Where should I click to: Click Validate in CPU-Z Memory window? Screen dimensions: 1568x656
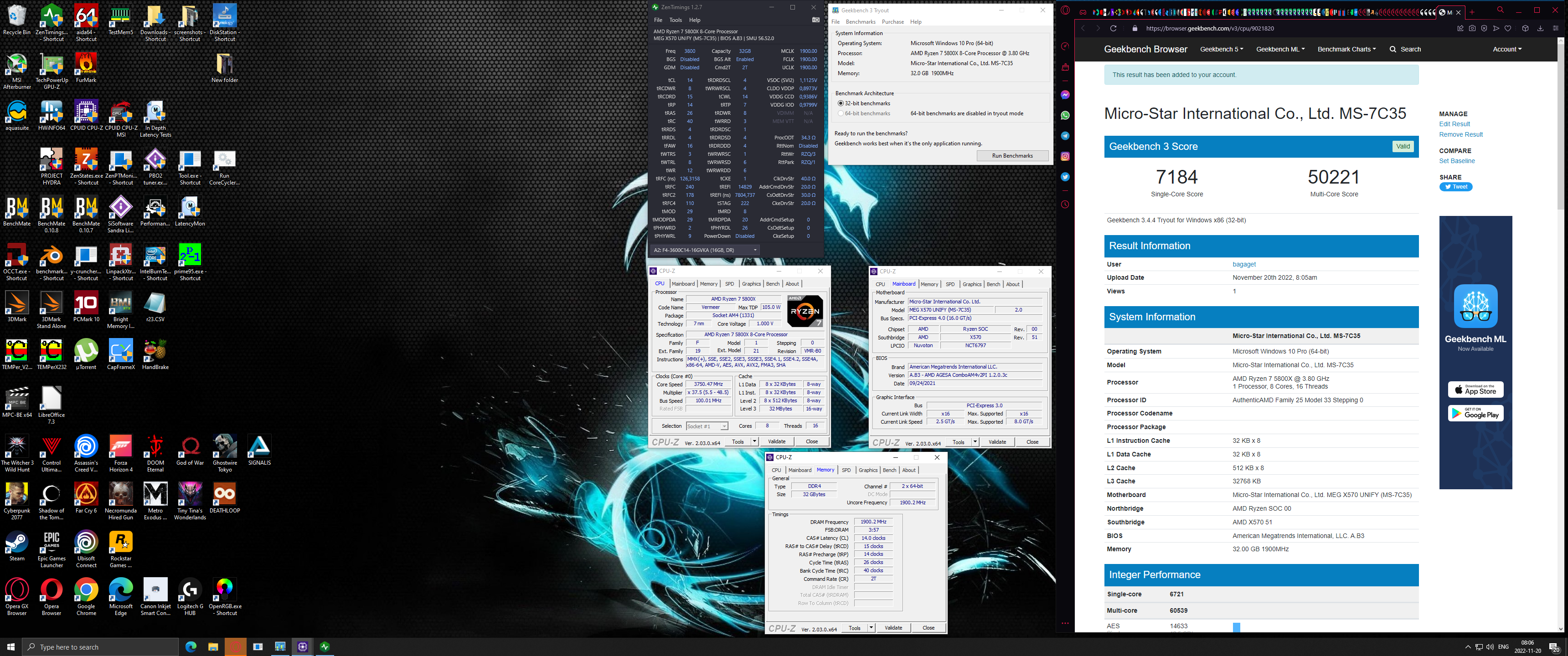tap(893, 628)
